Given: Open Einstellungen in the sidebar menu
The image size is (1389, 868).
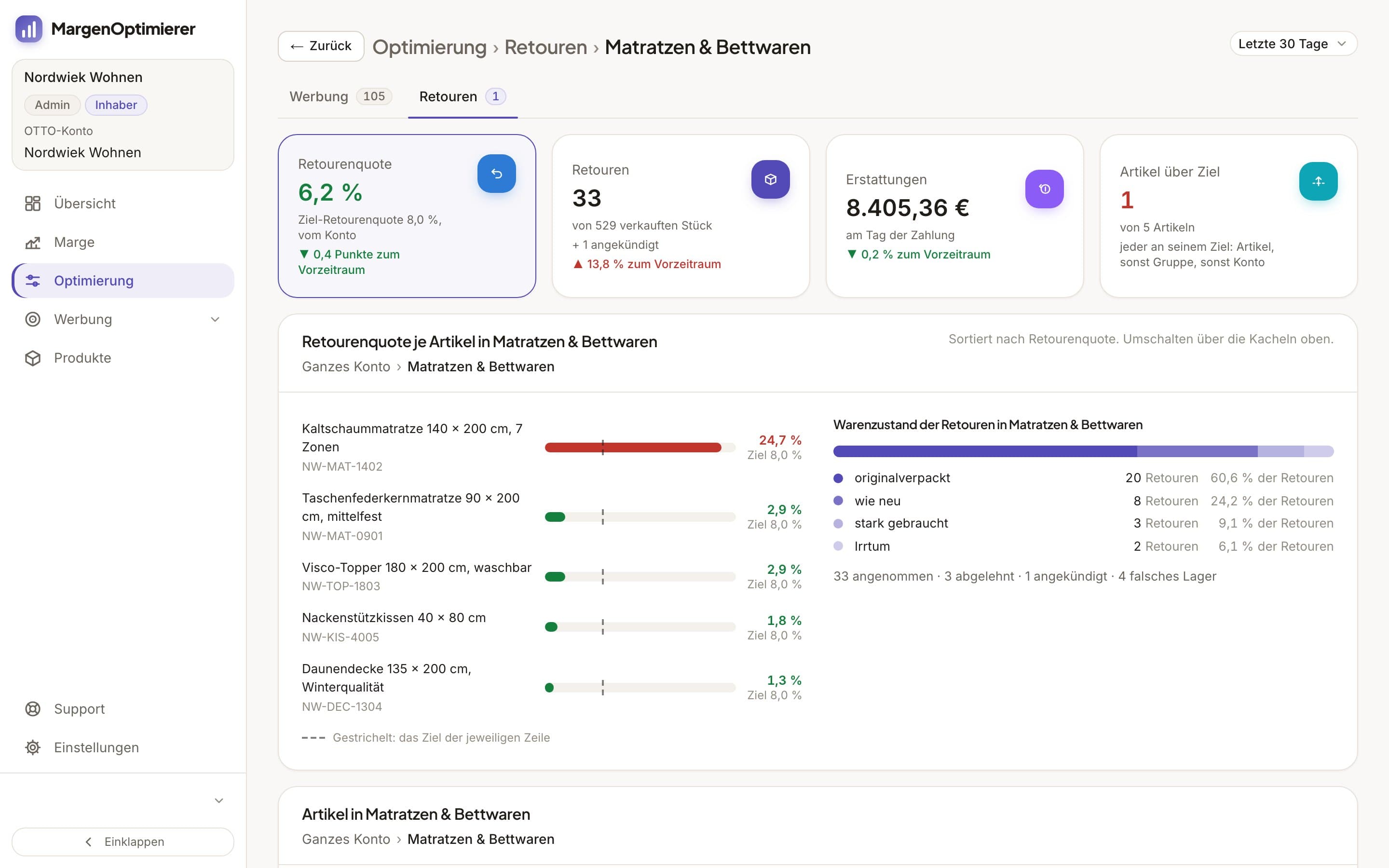Looking at the screenshot, I should [x=123, y=747].
